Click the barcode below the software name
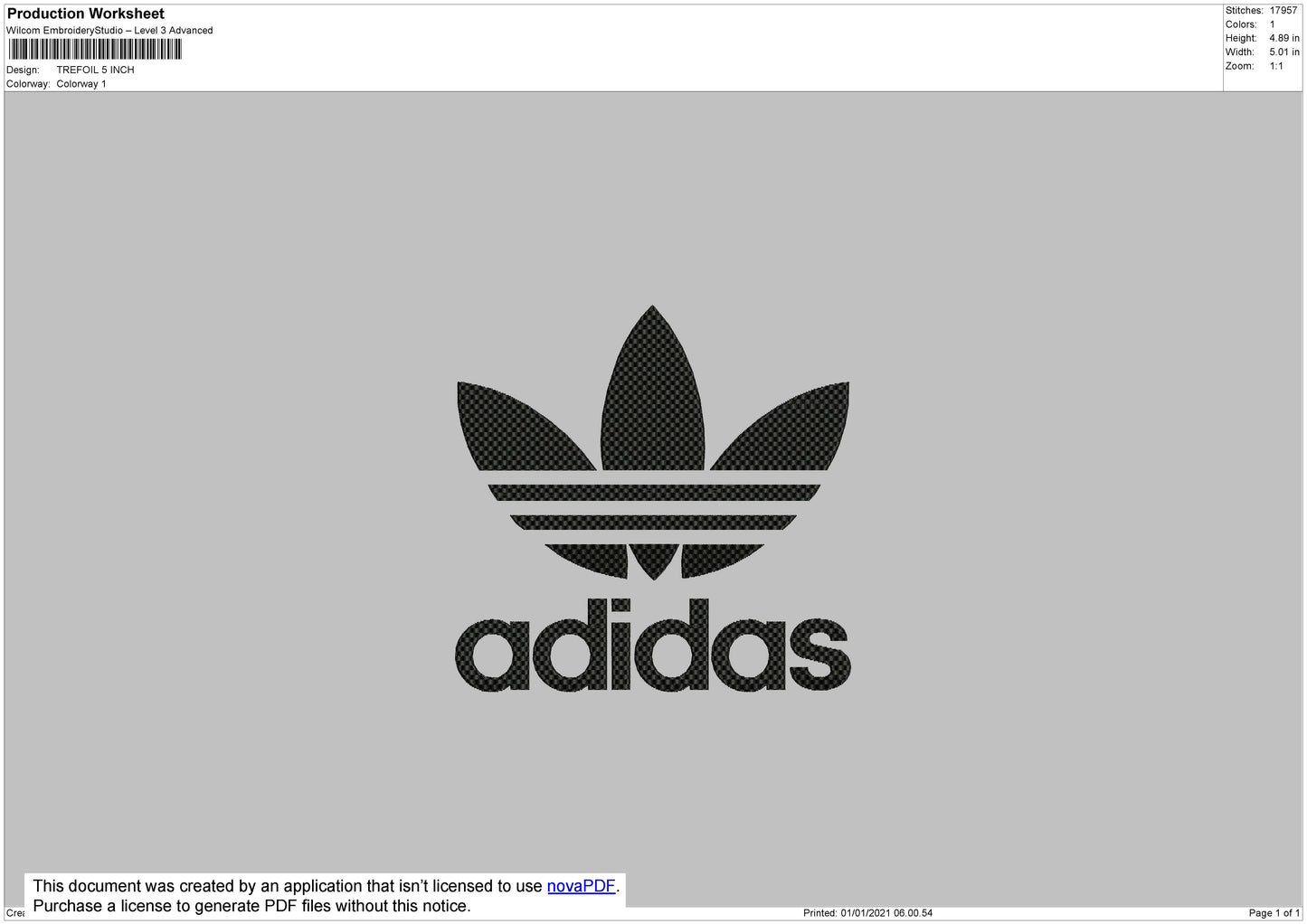1307x924 pixels. [95, 50]
